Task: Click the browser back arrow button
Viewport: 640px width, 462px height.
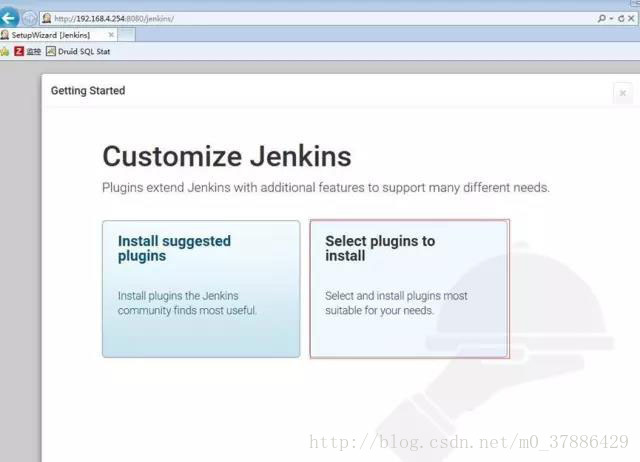Action: (8, 18)
